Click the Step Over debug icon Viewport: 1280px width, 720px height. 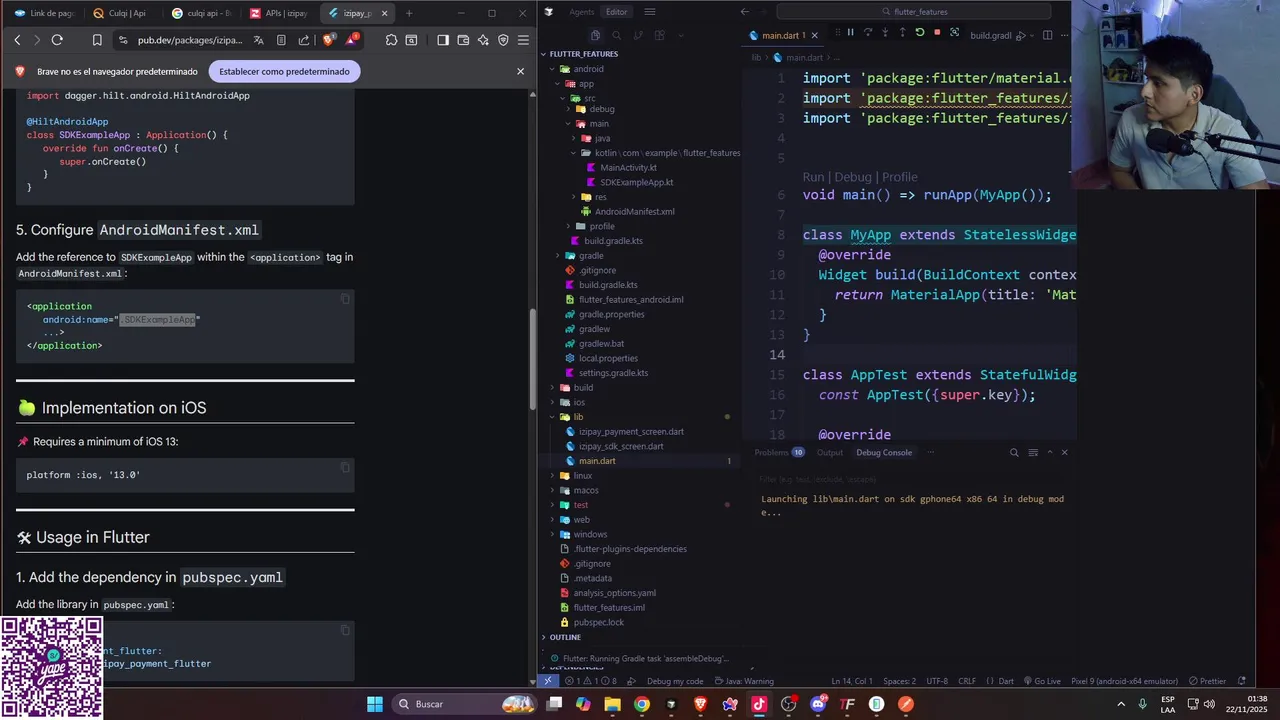tap(867, 33)
